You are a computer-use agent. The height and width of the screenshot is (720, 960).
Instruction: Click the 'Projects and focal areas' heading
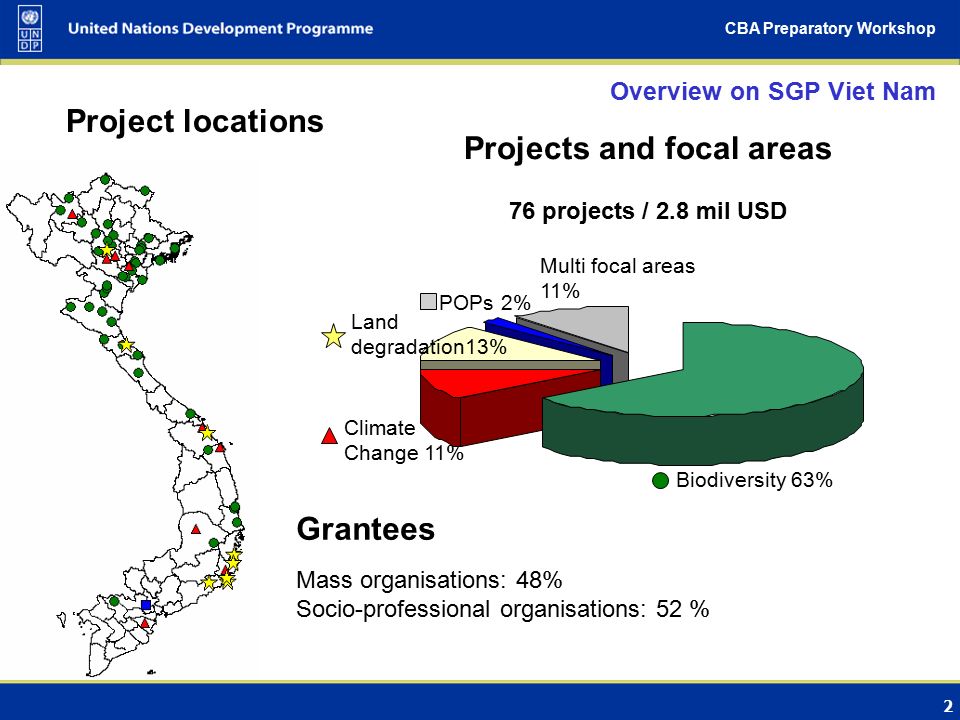pos(648,148)
